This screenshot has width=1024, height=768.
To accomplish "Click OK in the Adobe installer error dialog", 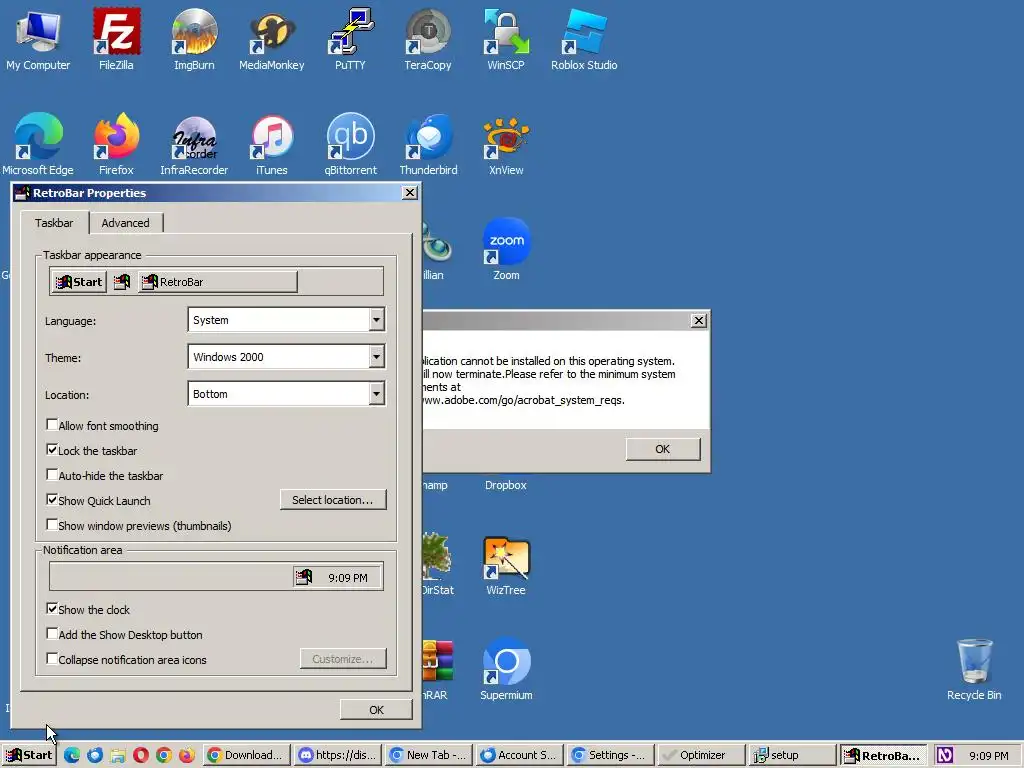I will click(662, 449).
